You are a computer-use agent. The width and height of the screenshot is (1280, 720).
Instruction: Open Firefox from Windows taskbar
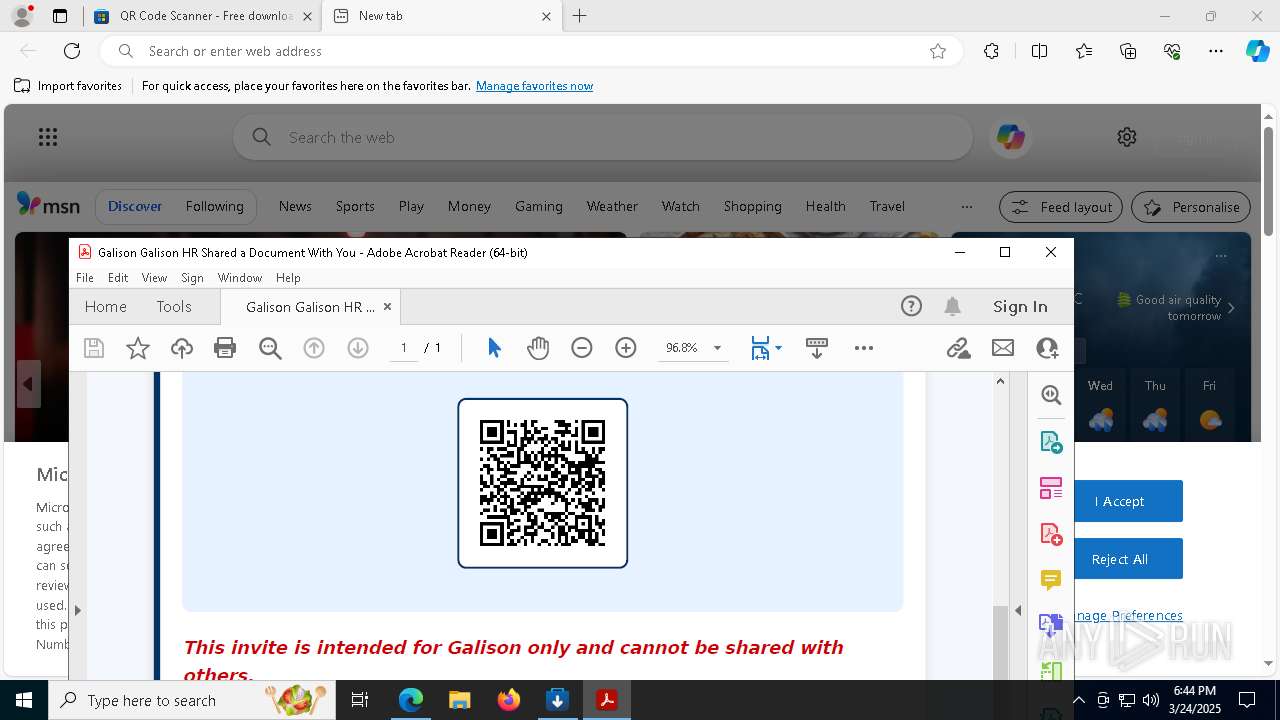coord(509,700)
